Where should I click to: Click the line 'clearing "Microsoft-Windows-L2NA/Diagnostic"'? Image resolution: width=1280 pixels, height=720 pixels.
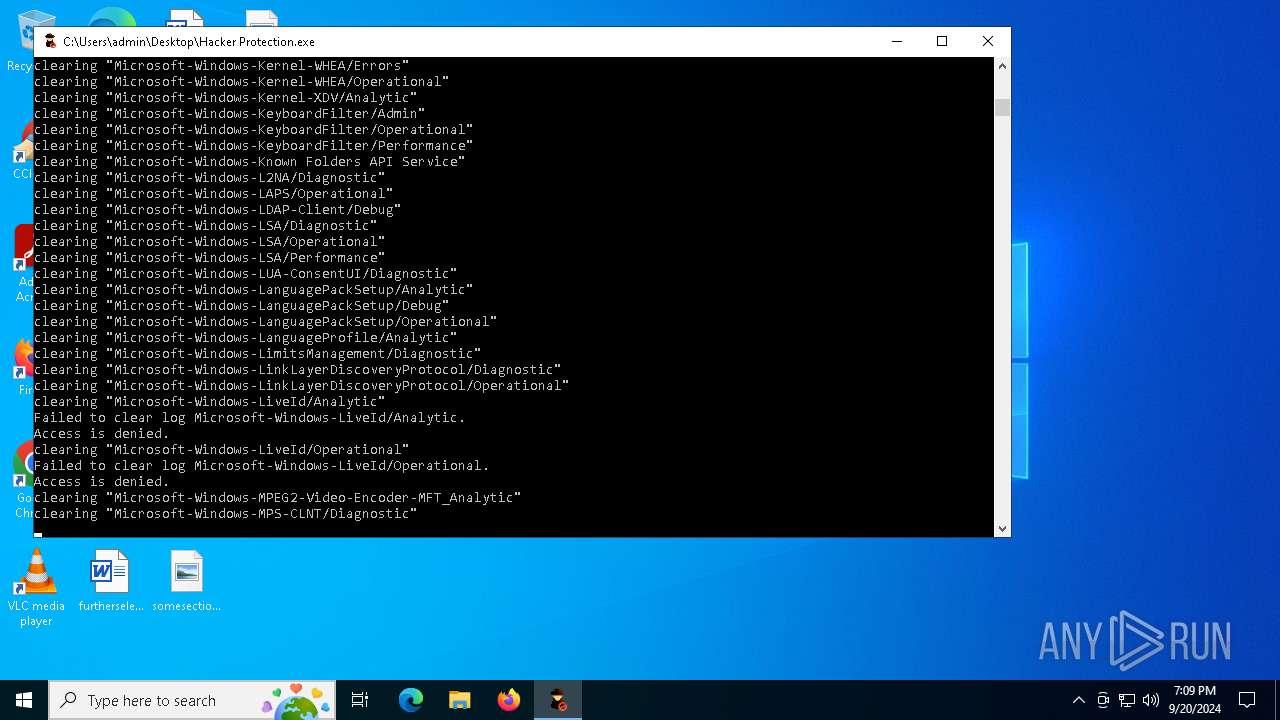209,177
